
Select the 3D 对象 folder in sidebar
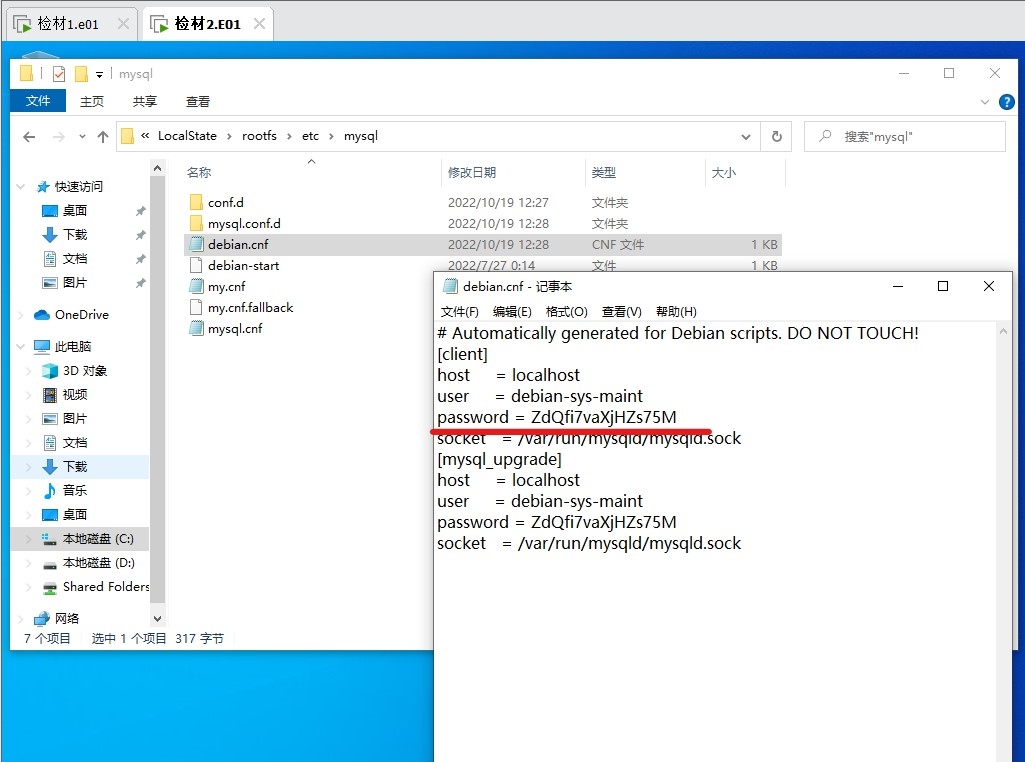click(84, 371)
